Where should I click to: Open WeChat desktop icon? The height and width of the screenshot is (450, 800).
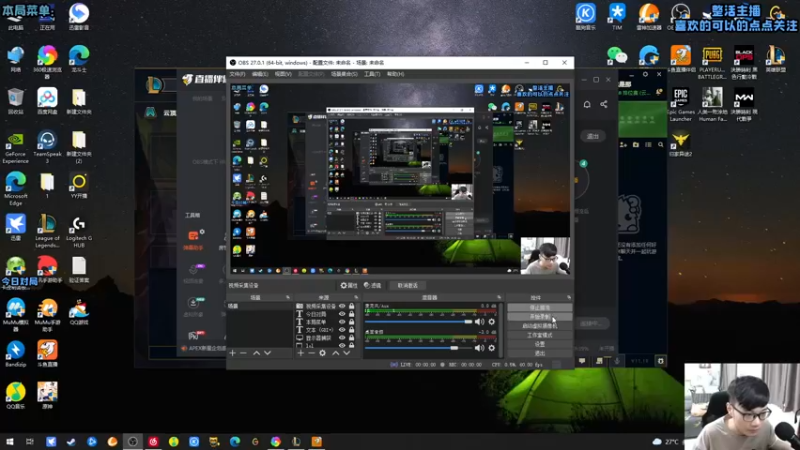click(x=617, y=56)
